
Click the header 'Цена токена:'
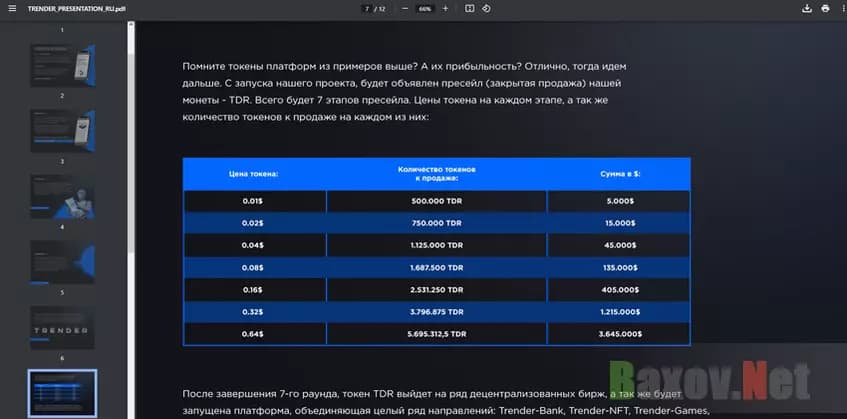tap(253, 174)
